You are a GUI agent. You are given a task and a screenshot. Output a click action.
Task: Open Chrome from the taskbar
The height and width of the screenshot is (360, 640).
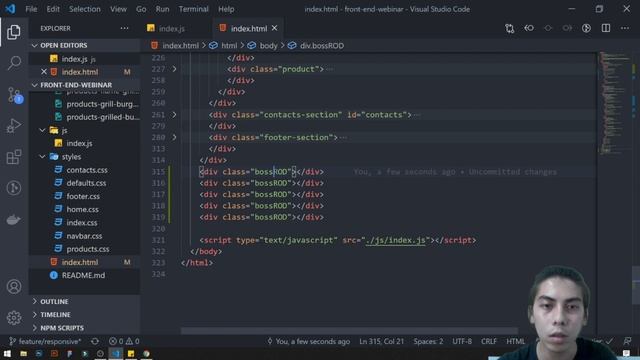[x=146, y=353]
